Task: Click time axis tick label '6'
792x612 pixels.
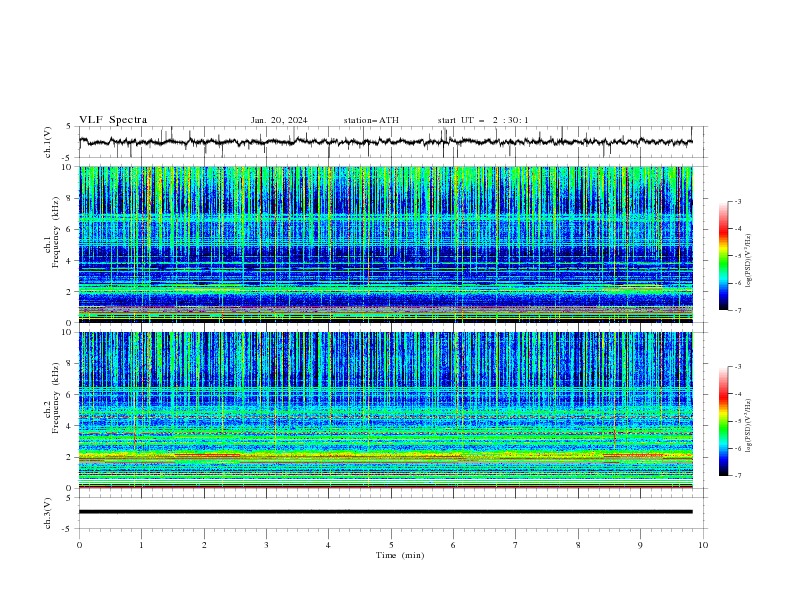Action: (453, 545)
